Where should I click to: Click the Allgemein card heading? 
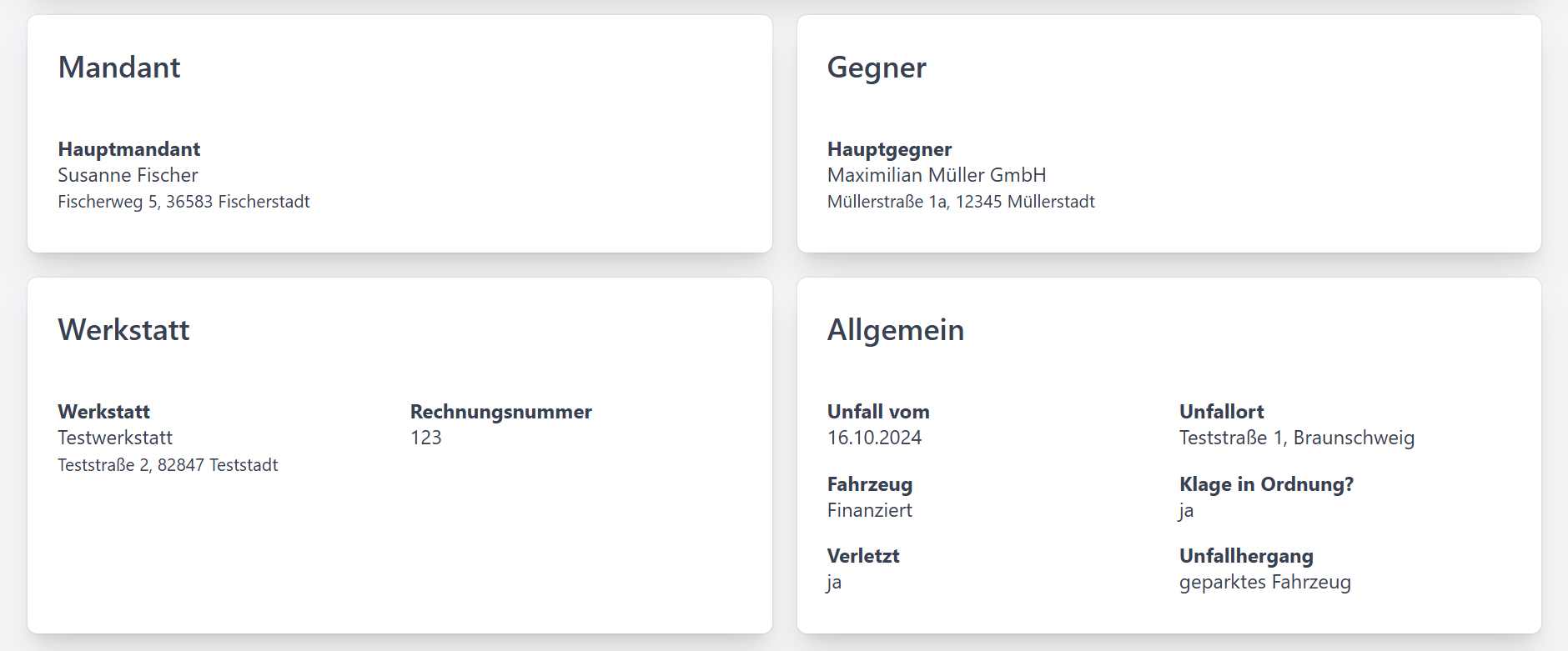pyautogui.click(x=895, y=330)
